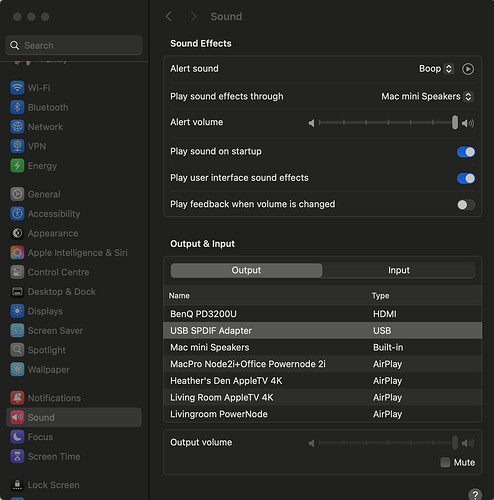Click the Output volume low-speaker icon
494x500 pixels.
coord(311,443)
